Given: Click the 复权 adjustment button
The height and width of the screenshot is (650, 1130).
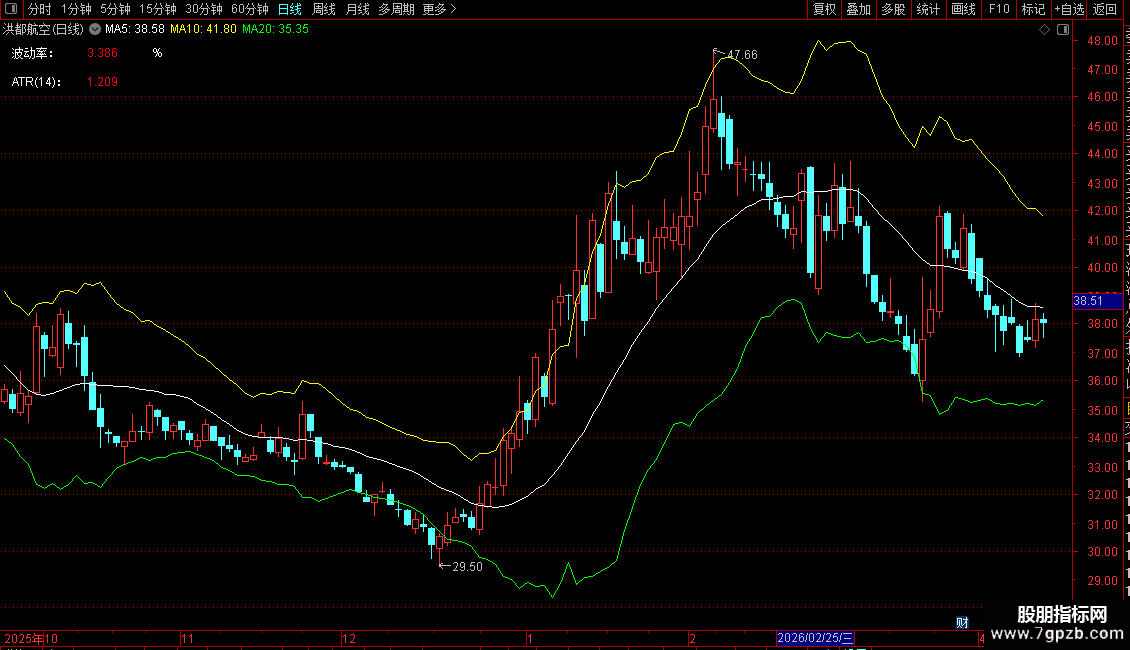Looking at the screenshot, I should pyautogui.click(x=824, y=9).
